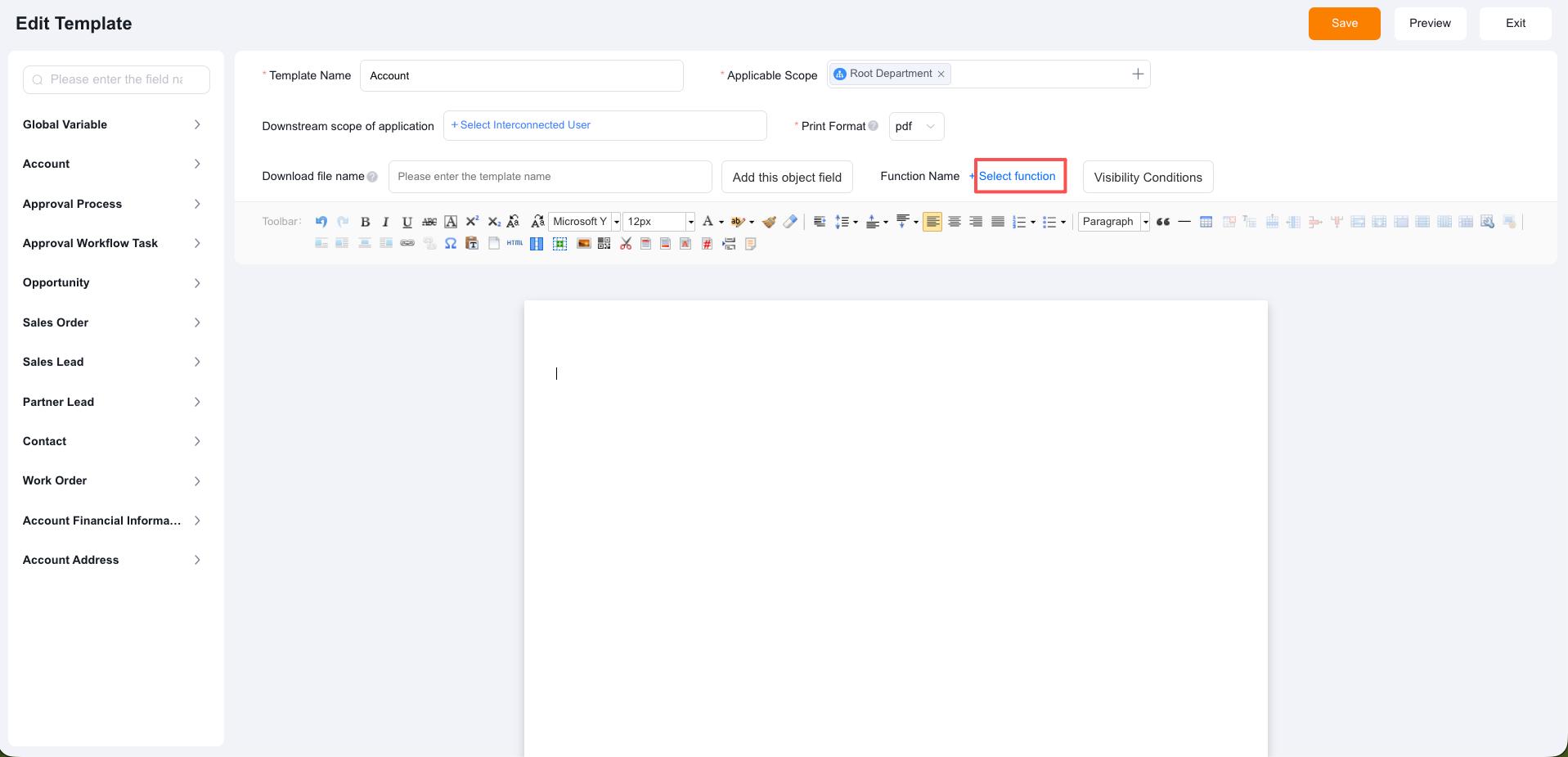
Task: Click the Add this object field button
Action: [787, 177]
